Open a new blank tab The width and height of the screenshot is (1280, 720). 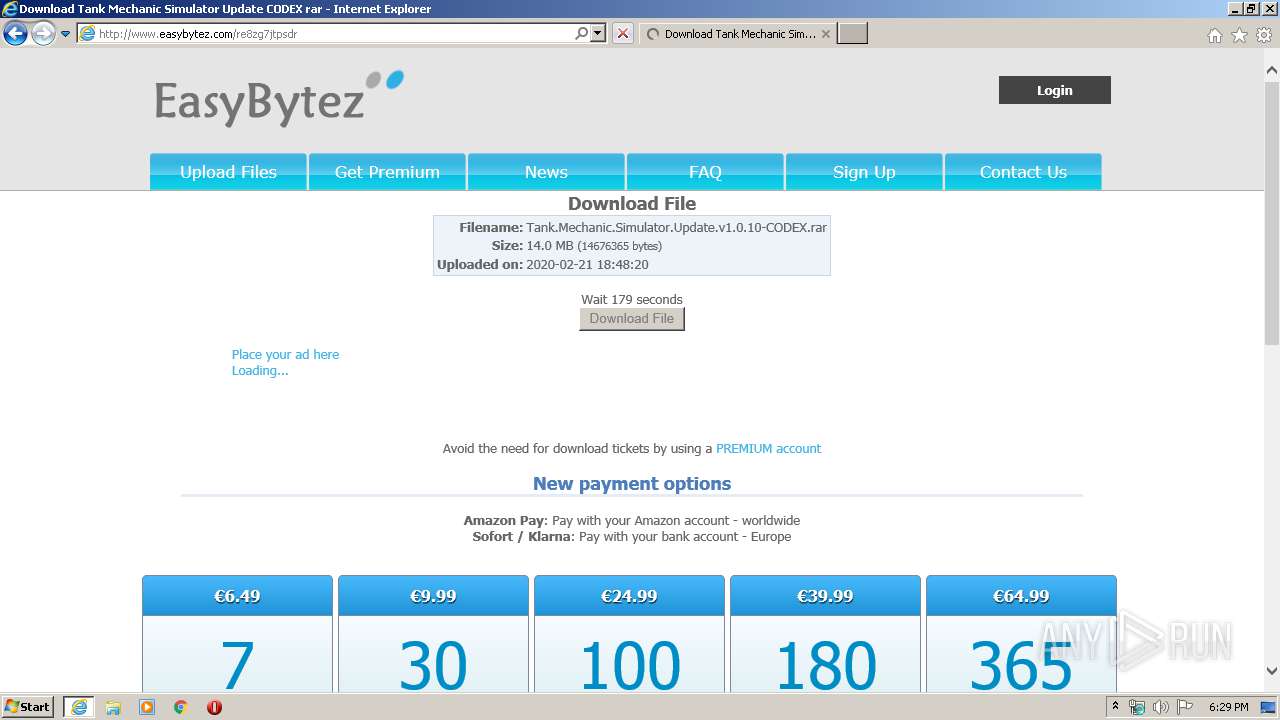click(x=852, y=34)
